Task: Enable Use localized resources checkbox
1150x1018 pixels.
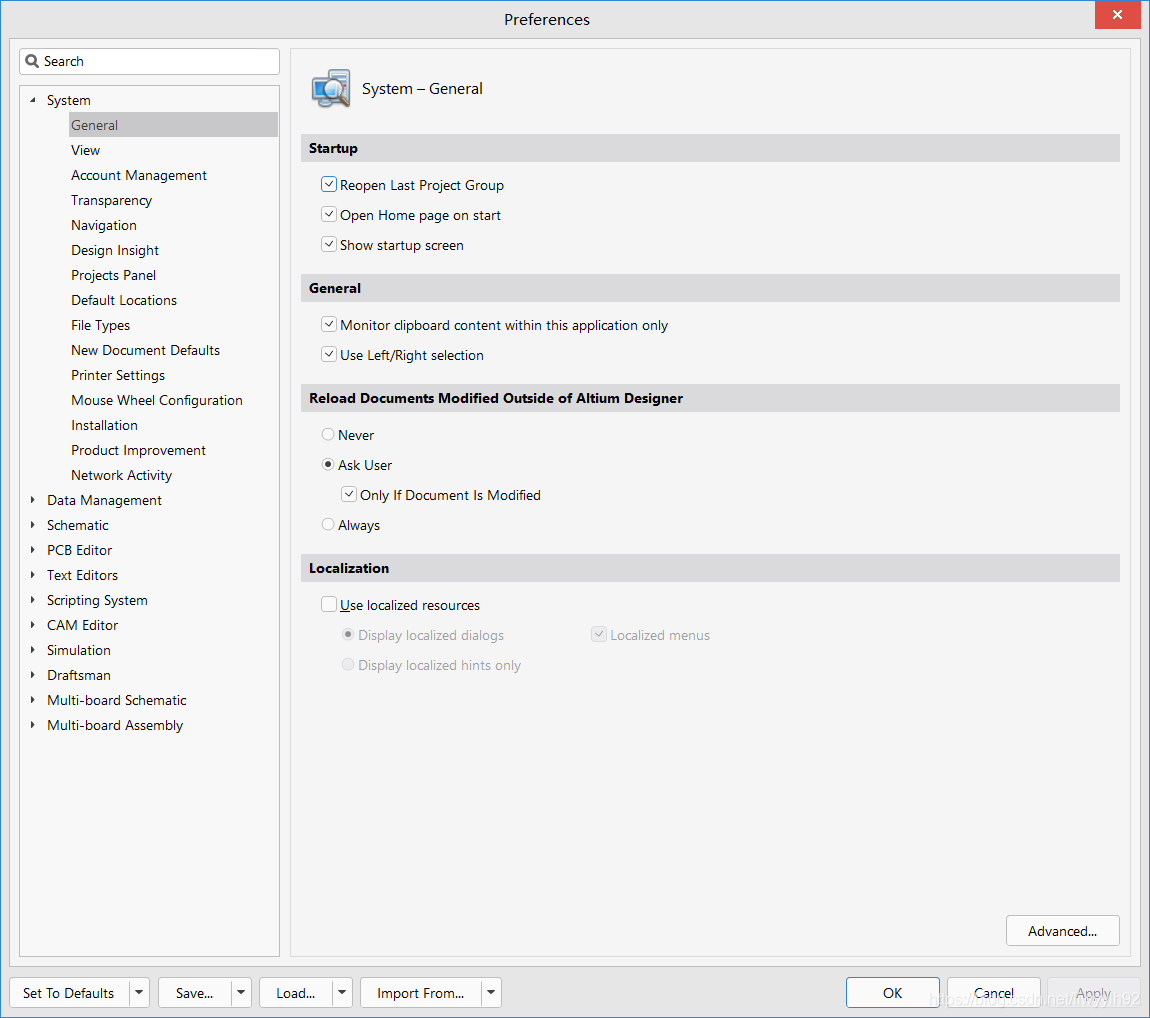Action: (x=328, y=605)
